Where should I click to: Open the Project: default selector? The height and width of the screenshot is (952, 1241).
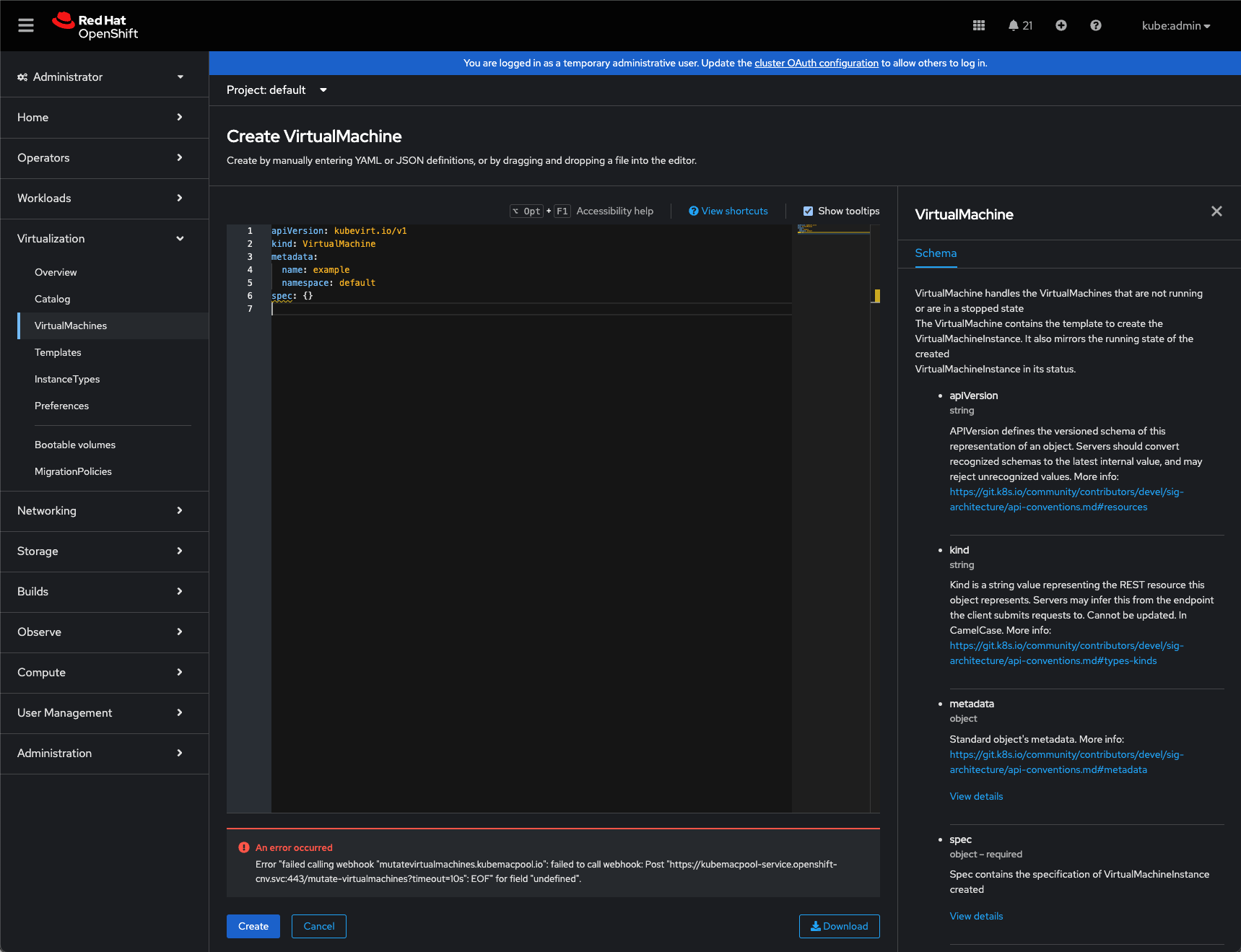[x=277, y=90]
